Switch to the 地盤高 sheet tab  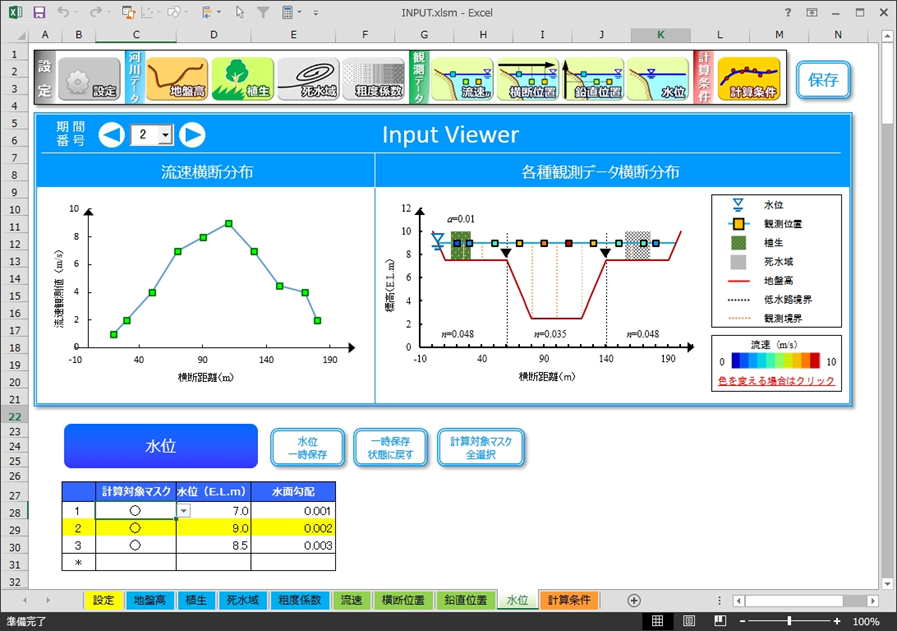(151, 601)
